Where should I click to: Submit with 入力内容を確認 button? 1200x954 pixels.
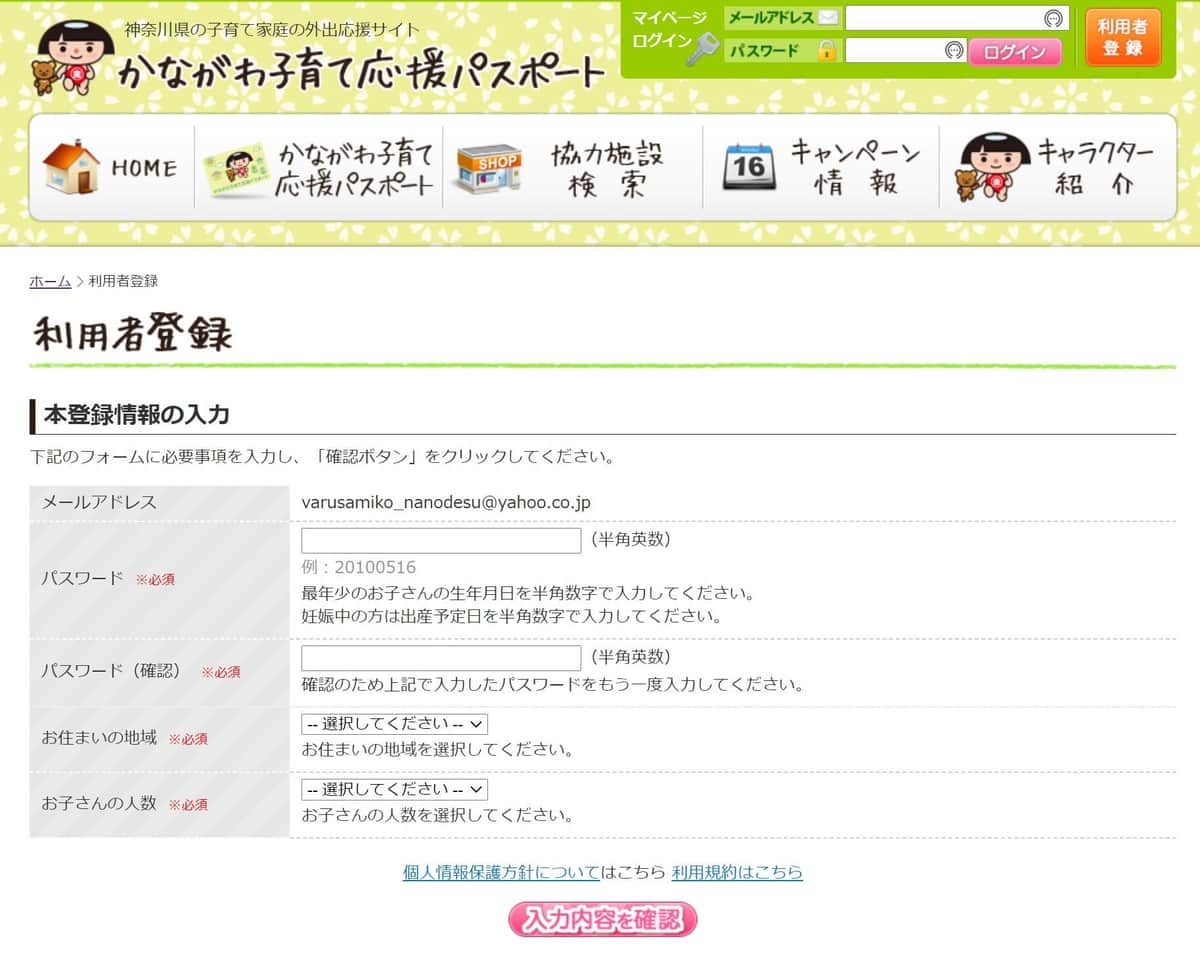pos(602,919)
